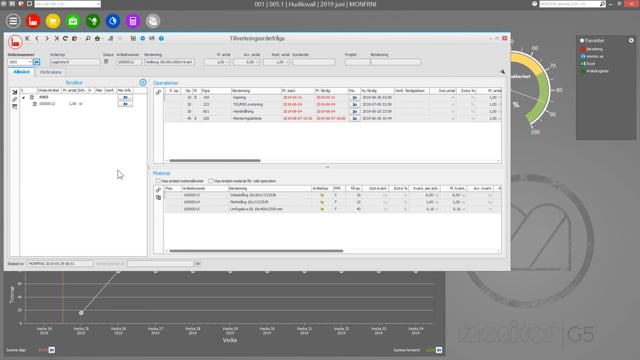Open the dark green Inventory module icon
This screenshot has height=360, width=640.
click(x=93, y=21)
